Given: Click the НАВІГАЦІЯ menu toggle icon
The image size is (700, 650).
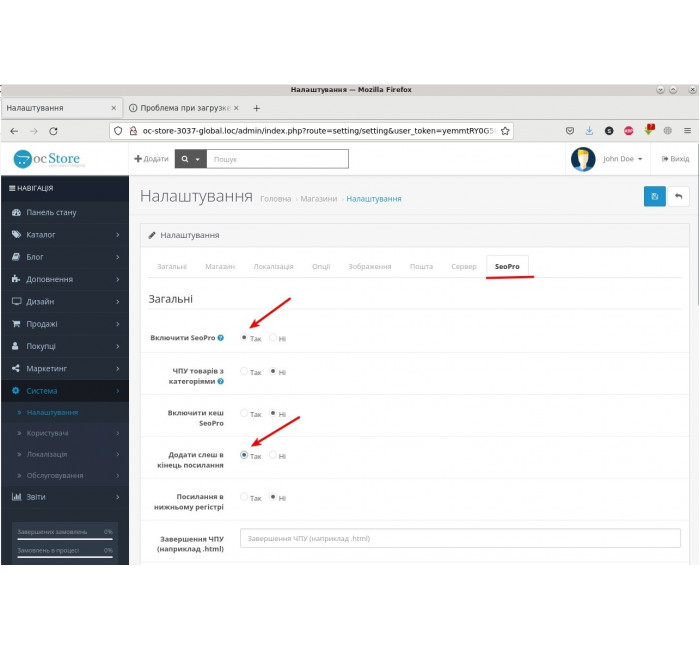Looking at the screenshot, I should pyautogui.click(x=12, y=188).
